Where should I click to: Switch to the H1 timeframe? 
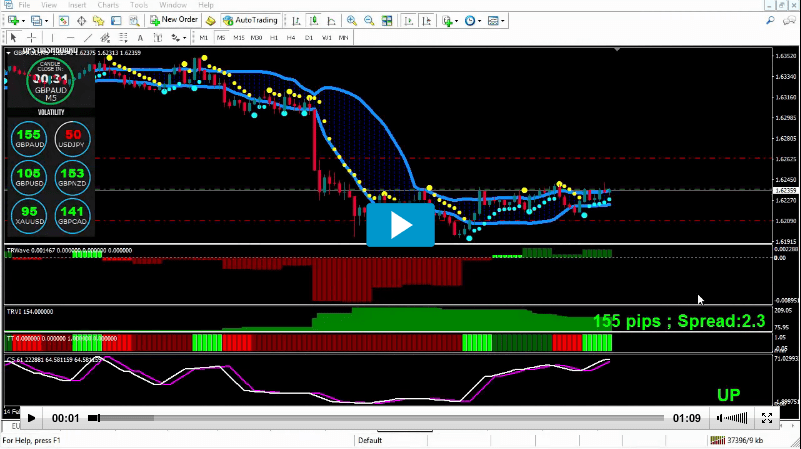274,38
